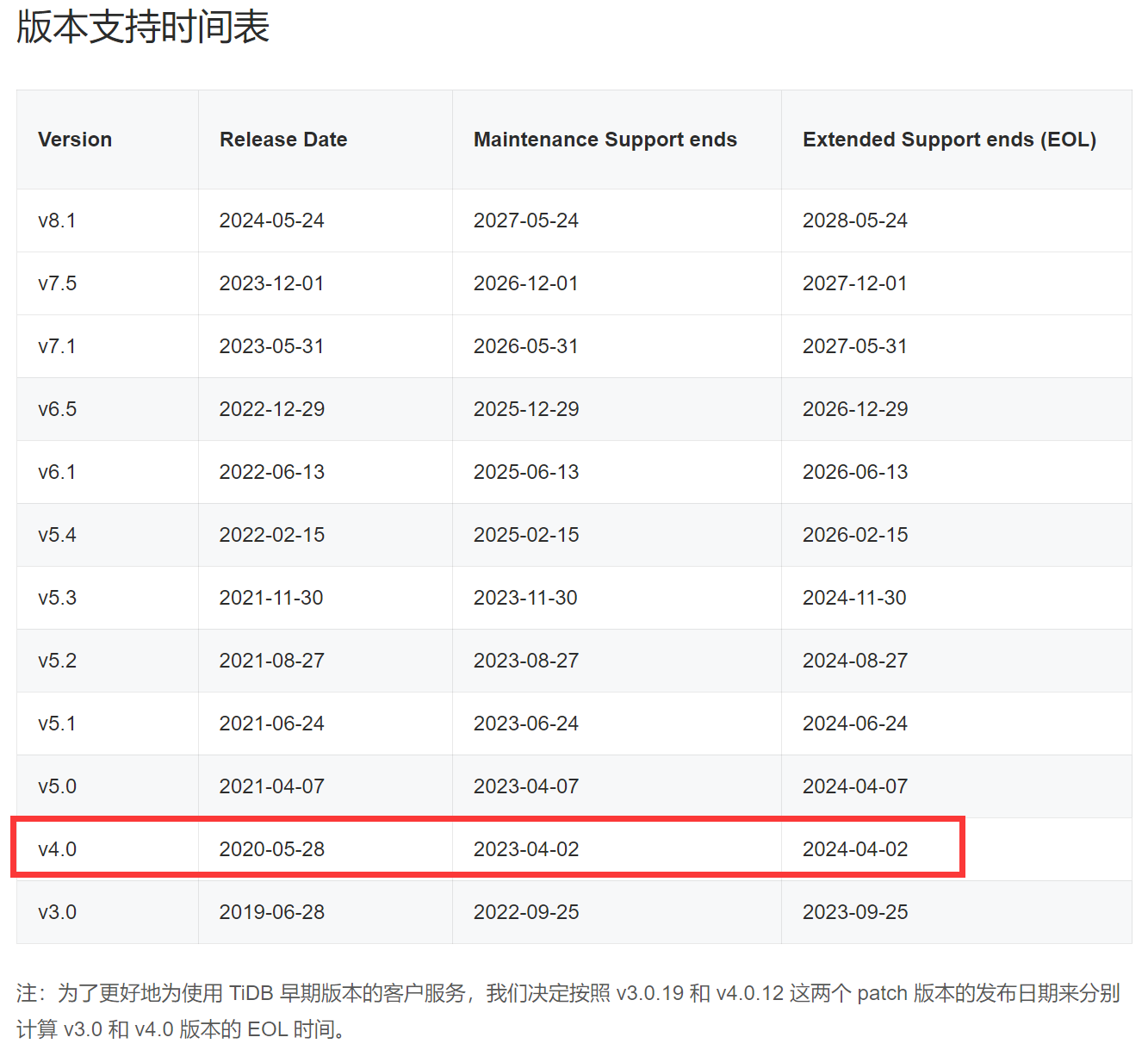Click release date 2023-05-31 for v7.1
The height and width of the screenshot is (1056, 1148).
pyautogui.click(x=271, y=346)
